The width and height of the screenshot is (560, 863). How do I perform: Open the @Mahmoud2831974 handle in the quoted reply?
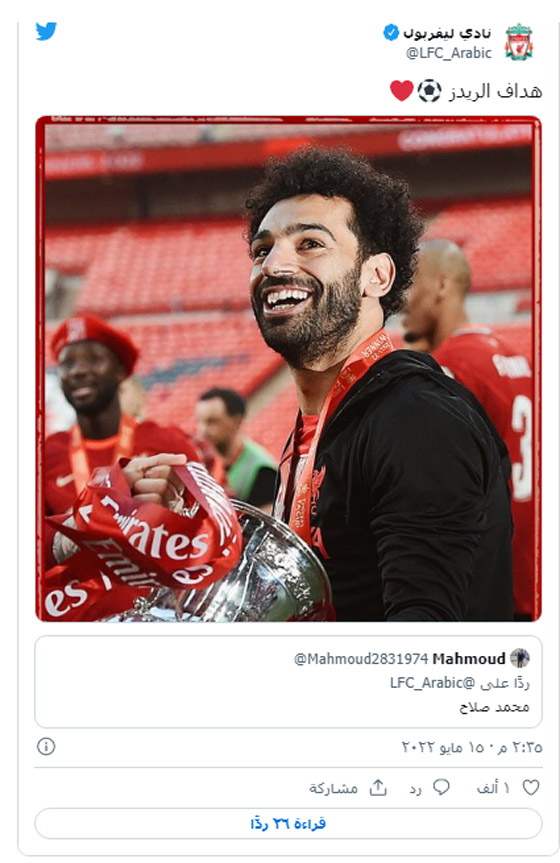click(x=361, y=659)
